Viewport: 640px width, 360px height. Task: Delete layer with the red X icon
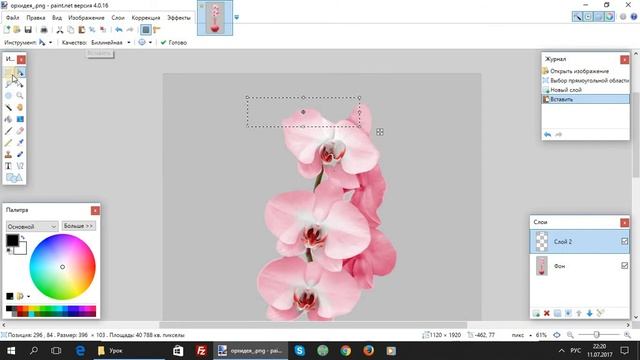(547, 313)
